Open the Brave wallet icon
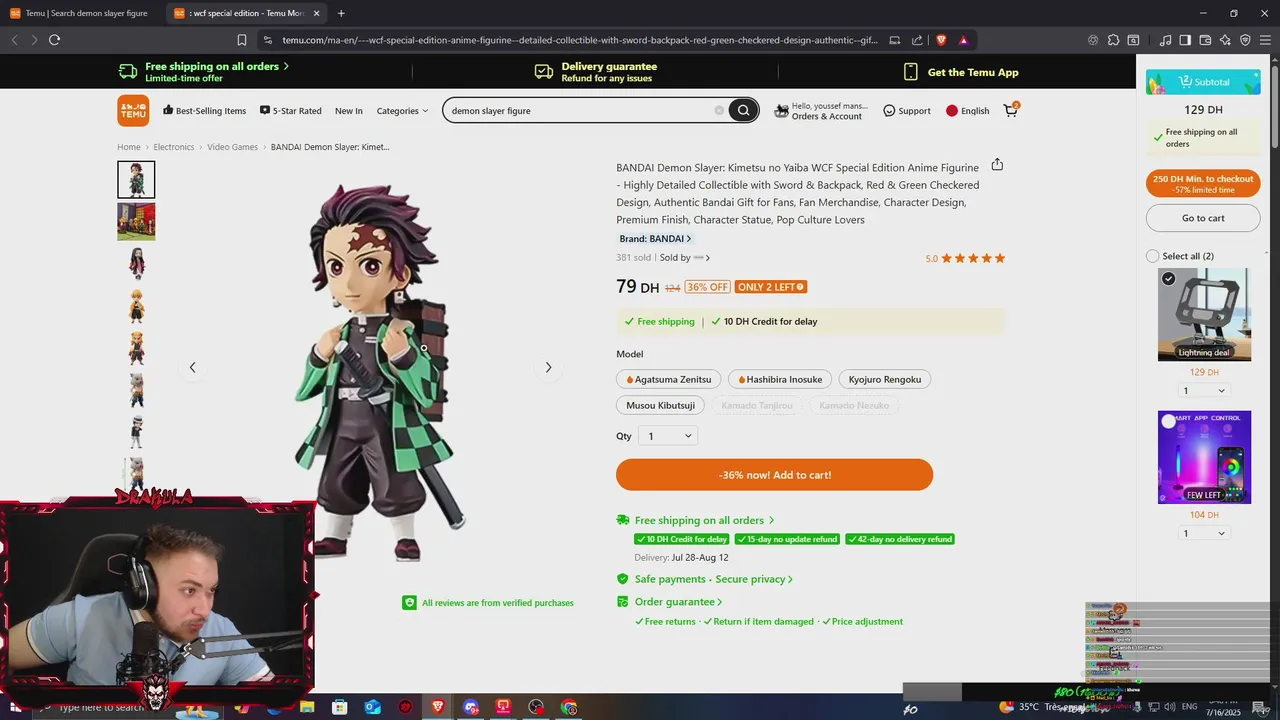 click(1205, 40)
